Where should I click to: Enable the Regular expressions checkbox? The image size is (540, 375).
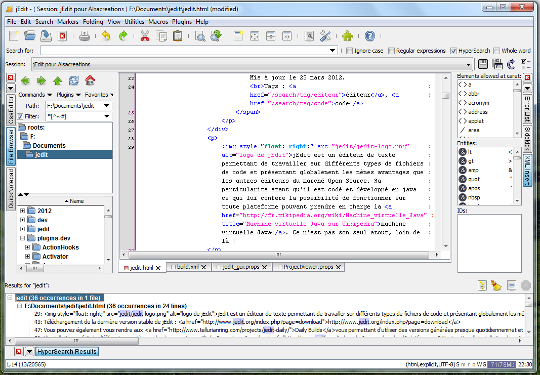tap(391, 51)
